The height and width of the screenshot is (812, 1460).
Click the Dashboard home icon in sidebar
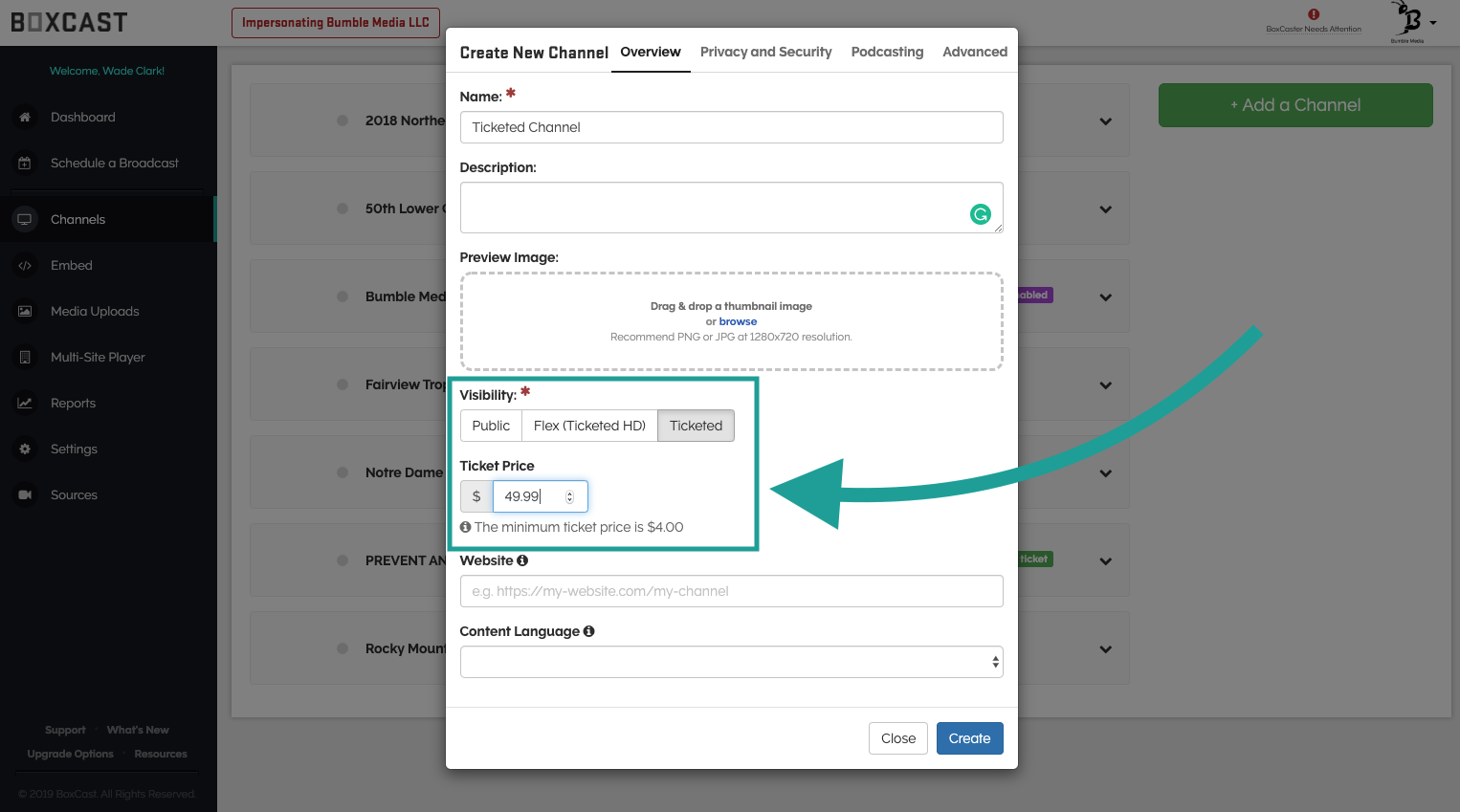point(25,117)
